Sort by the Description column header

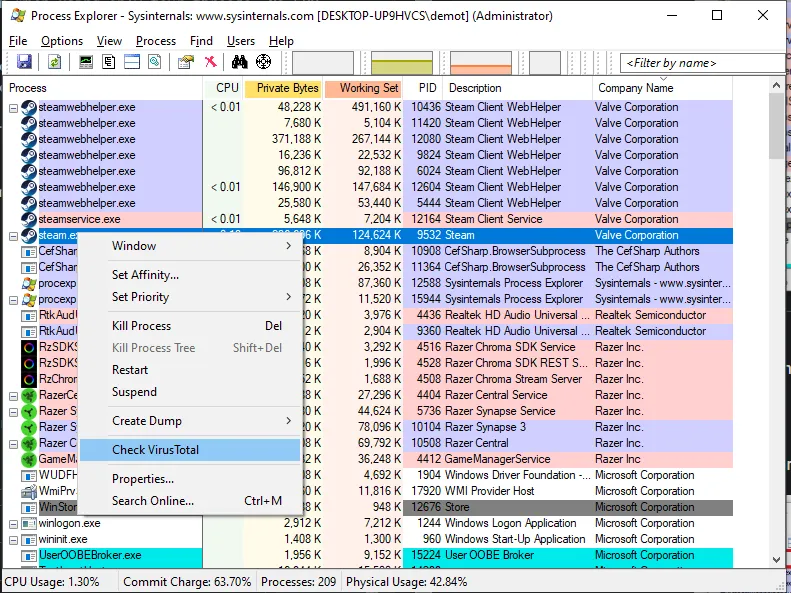point(518,88)
